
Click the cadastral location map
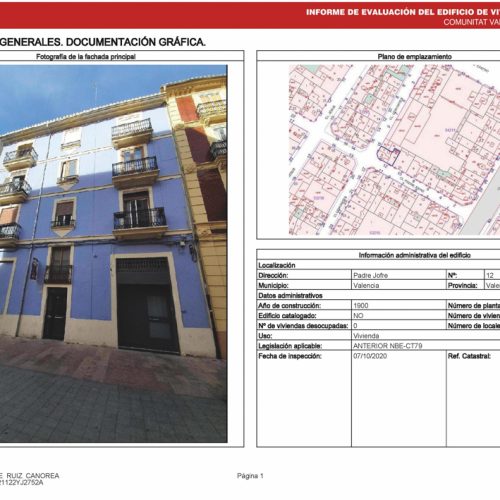(x=394, y=150)
